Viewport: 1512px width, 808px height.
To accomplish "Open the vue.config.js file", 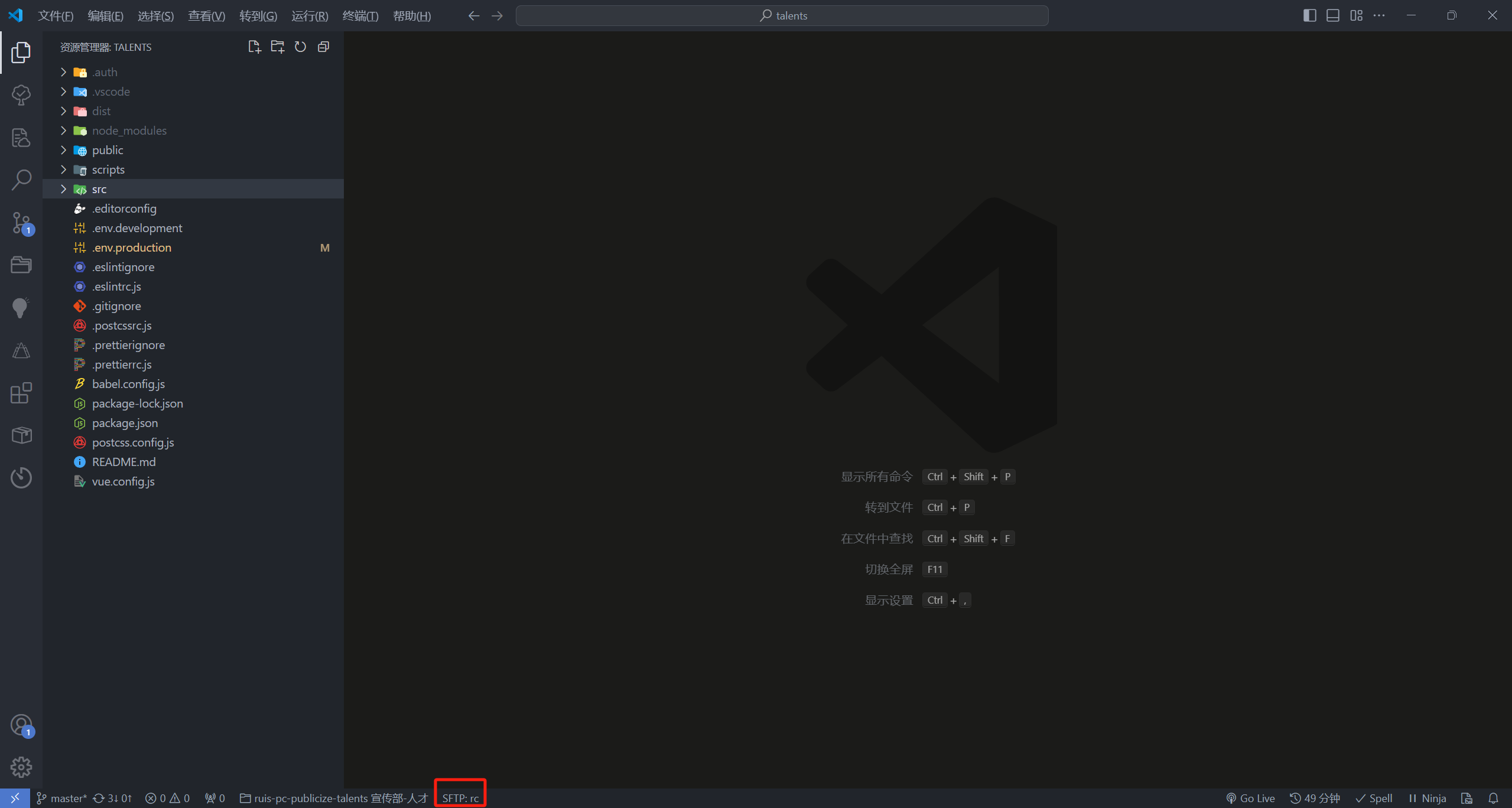I will 193,481.
